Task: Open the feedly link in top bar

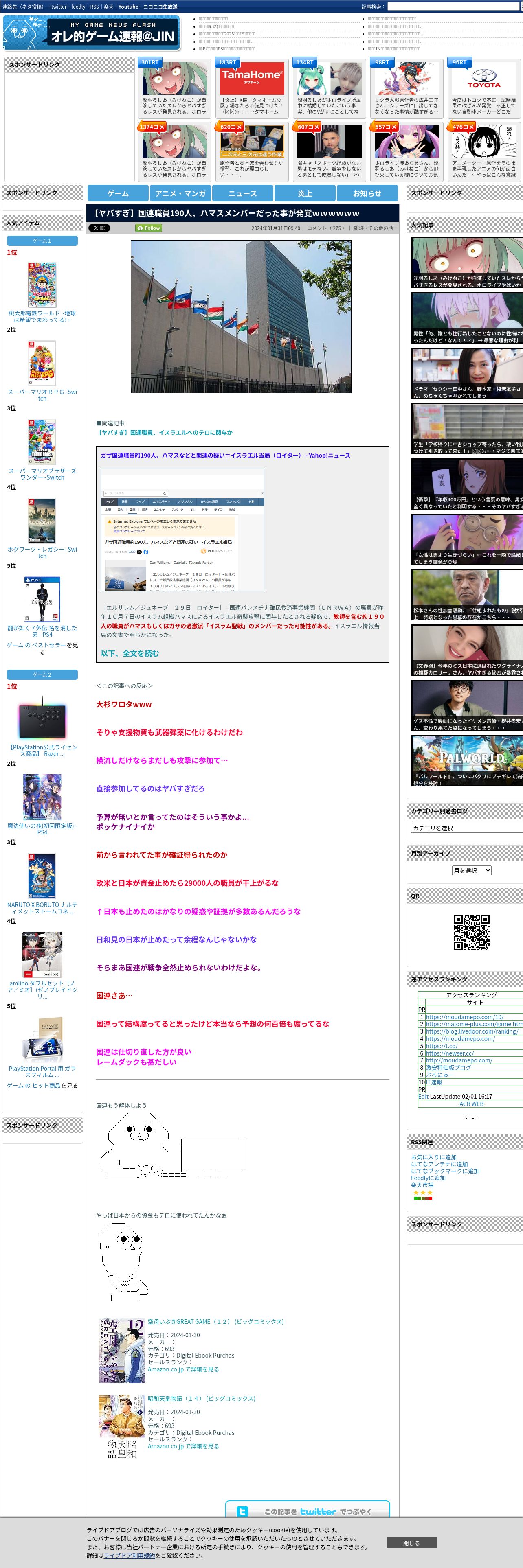Action: (79, 7)
